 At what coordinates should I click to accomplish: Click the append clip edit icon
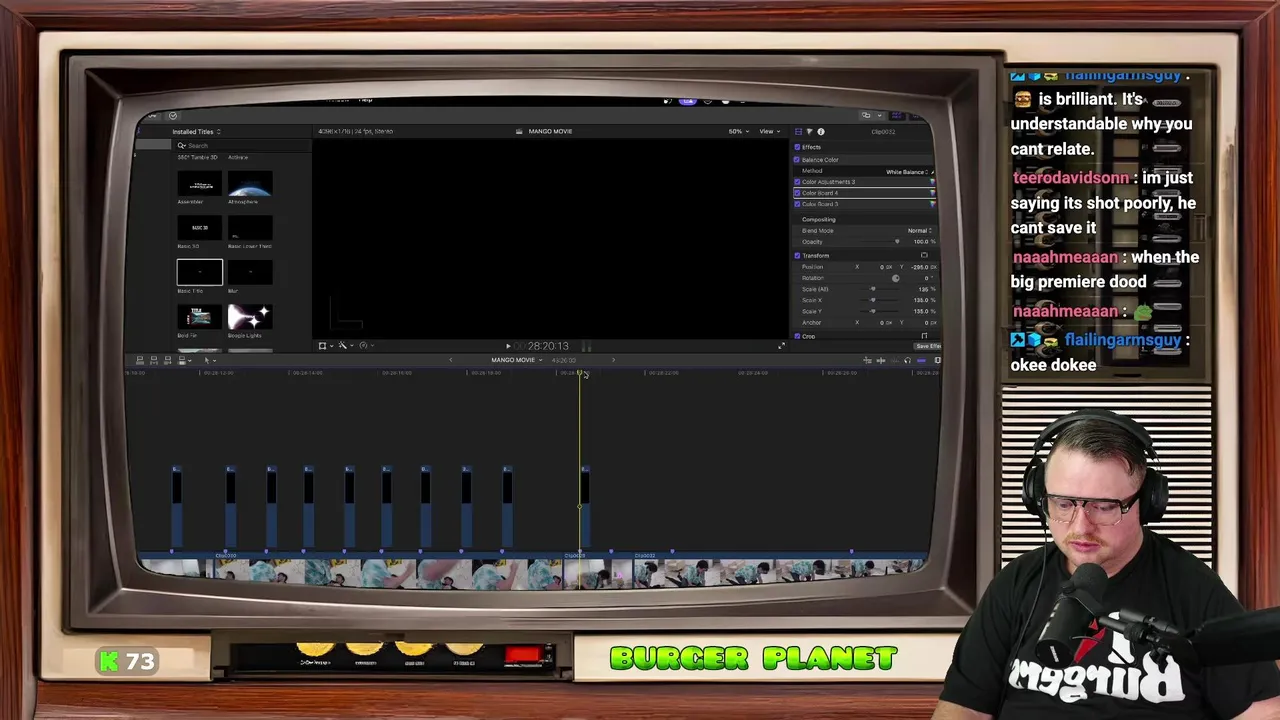168,360
